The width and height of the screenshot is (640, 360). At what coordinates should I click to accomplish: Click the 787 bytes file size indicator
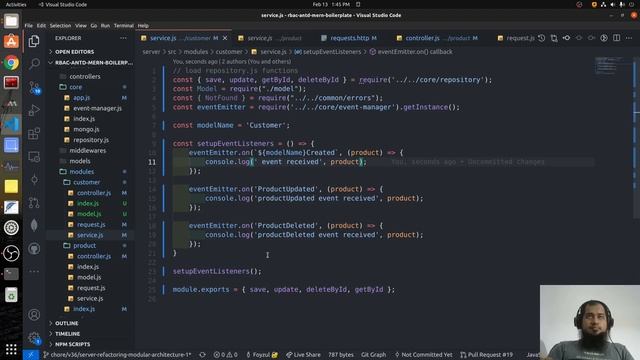(x=340, y=355)
